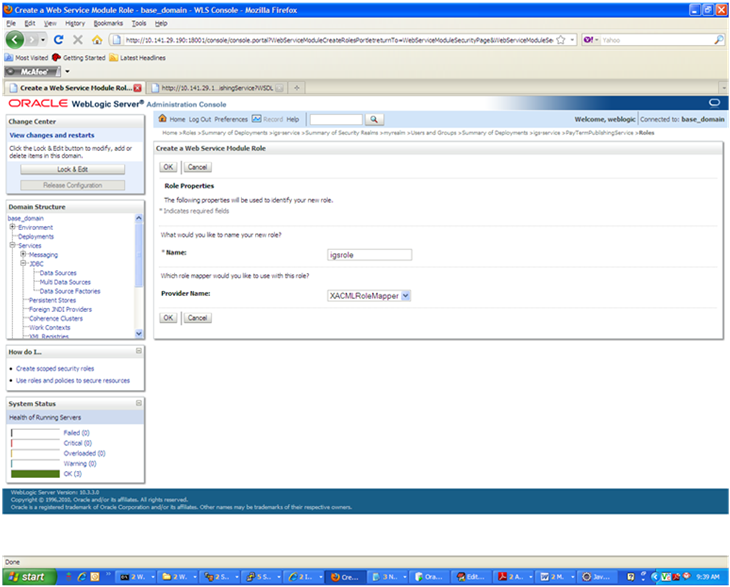Expand the Messaging tree node

tap(23, 254)
